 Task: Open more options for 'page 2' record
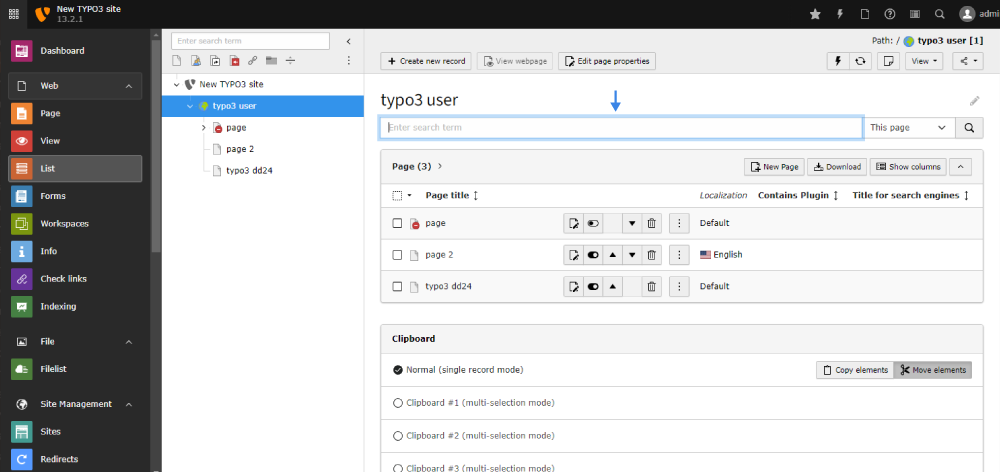pos(679,255)
